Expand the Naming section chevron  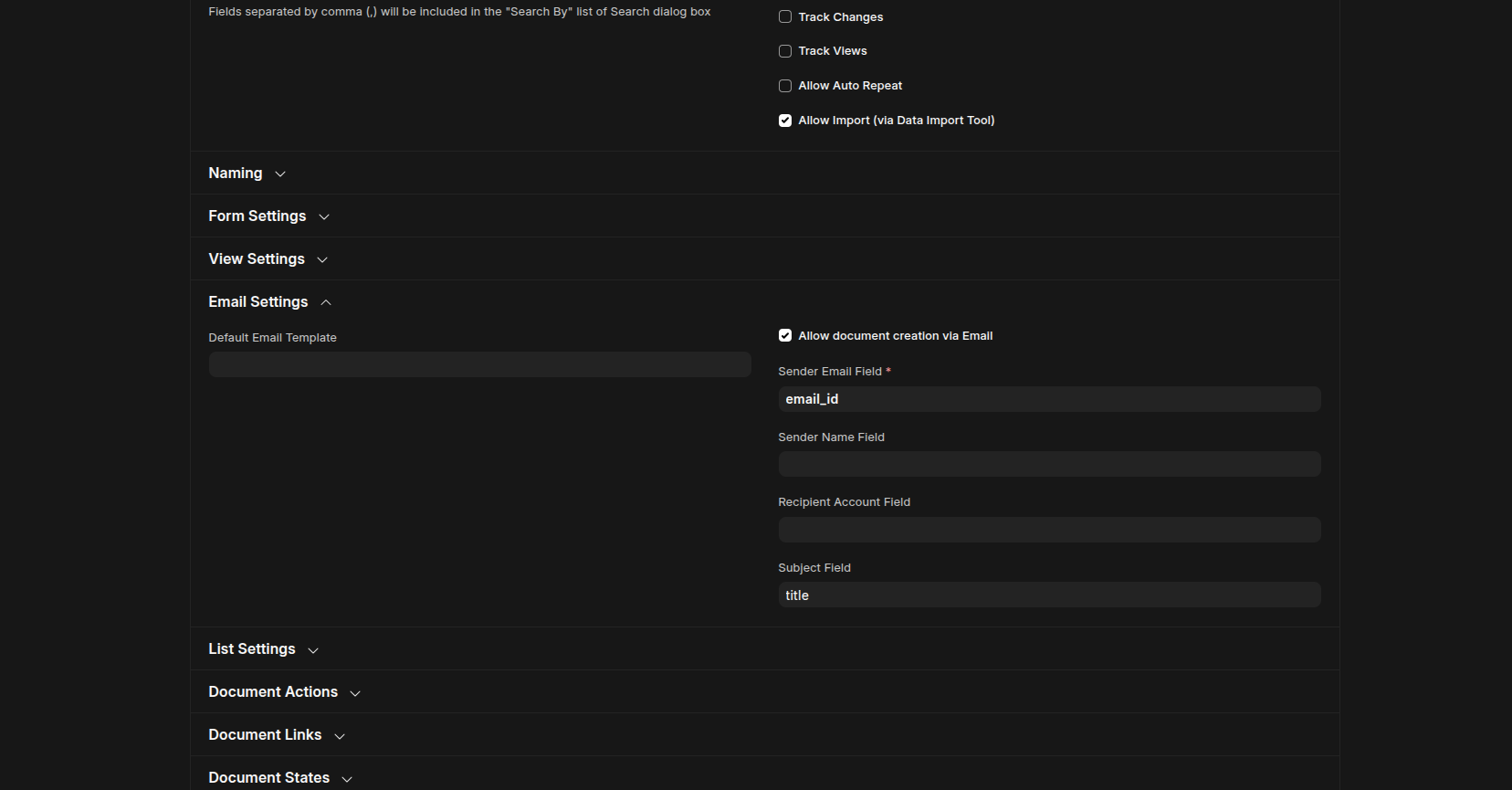point(280,174)
